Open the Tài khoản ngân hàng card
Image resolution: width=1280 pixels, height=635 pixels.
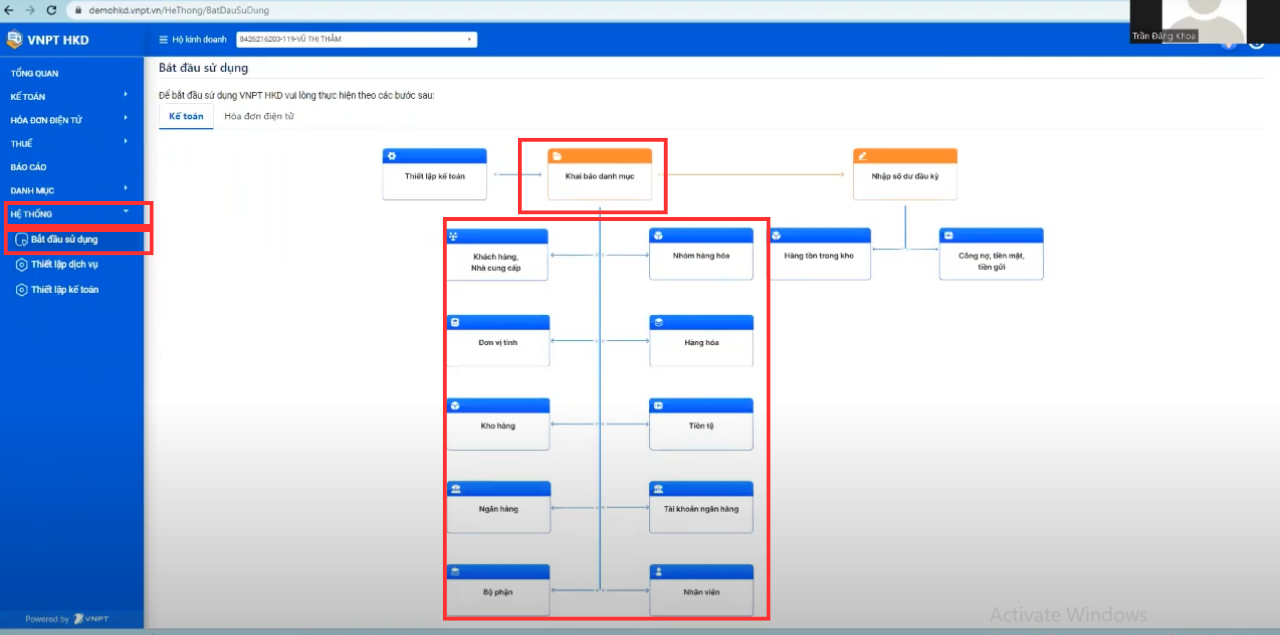701,509
